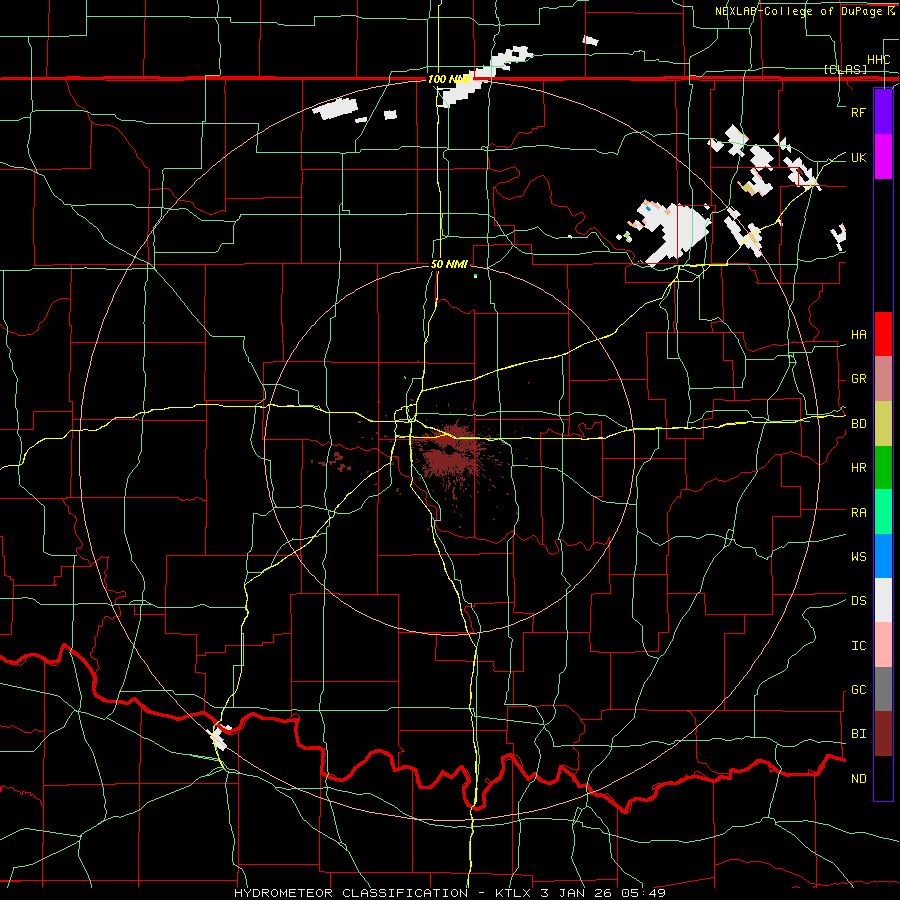Click the RA legend label

pos(858,513)
